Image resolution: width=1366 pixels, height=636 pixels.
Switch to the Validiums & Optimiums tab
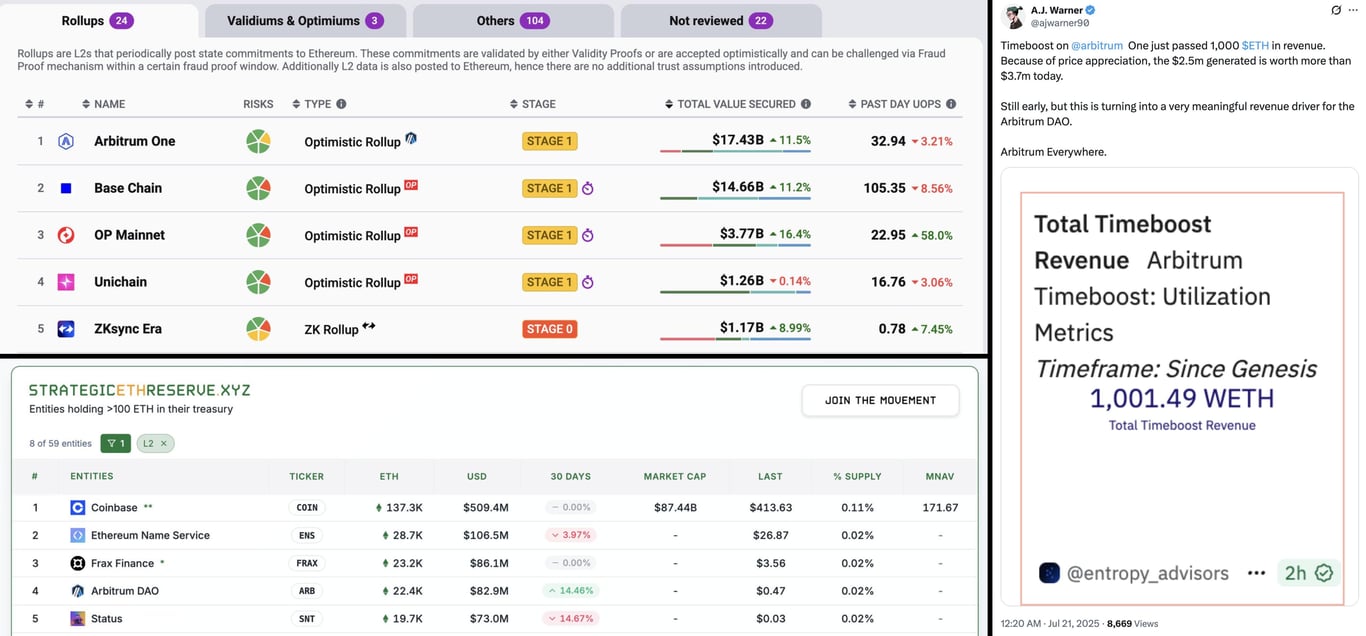305,21
